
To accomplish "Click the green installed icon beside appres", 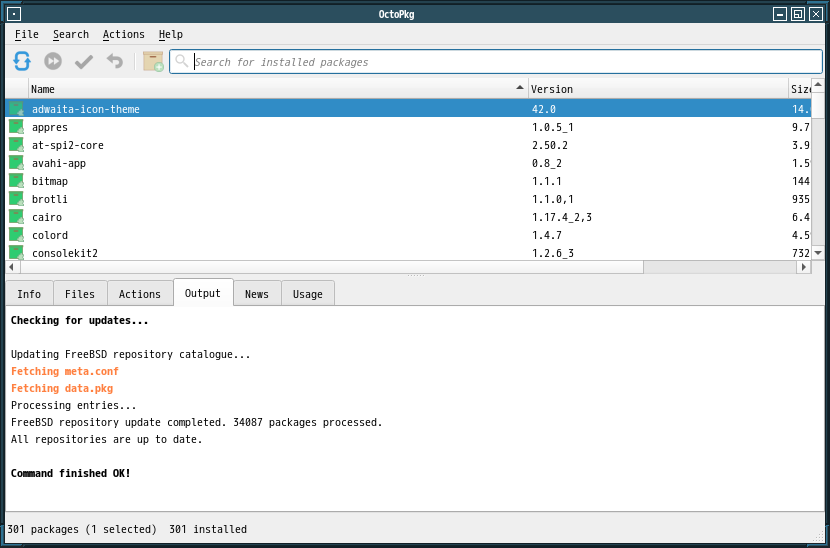I will pos(16,127).
